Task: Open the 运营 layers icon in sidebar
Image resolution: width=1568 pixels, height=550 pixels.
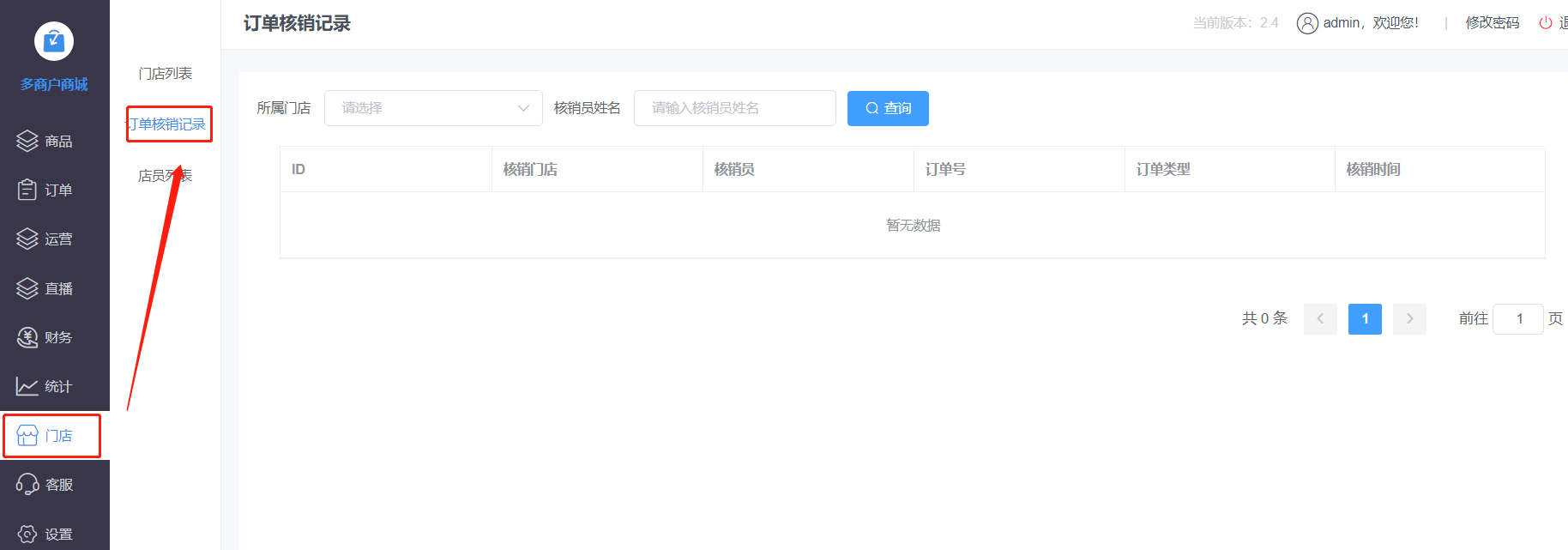Action: click(x=27, y=239)
